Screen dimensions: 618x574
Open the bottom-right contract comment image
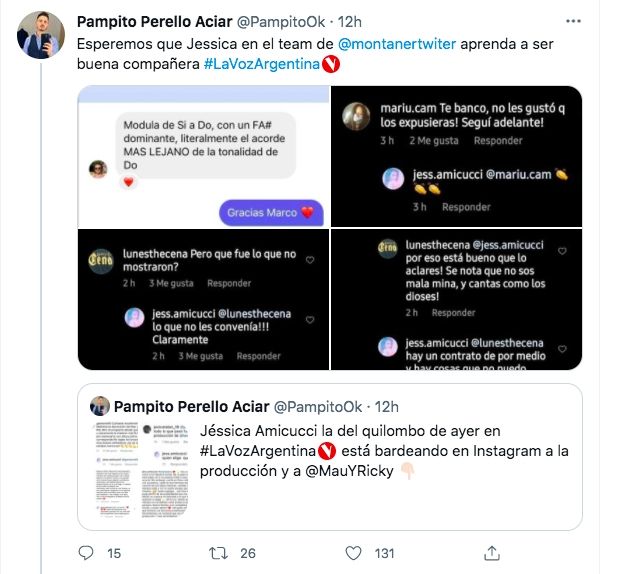pos(457,300)
